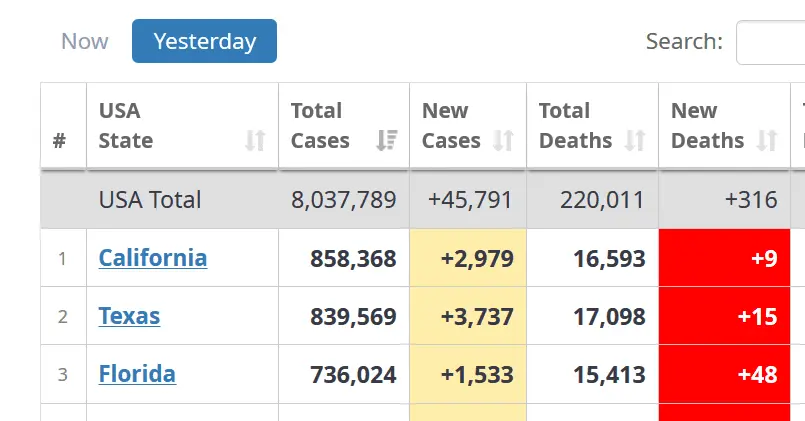Image resolution: width=805 pixels, height=421 pixels.
Task: Select the Yesterday tab
Action: [x=204, y=41]
